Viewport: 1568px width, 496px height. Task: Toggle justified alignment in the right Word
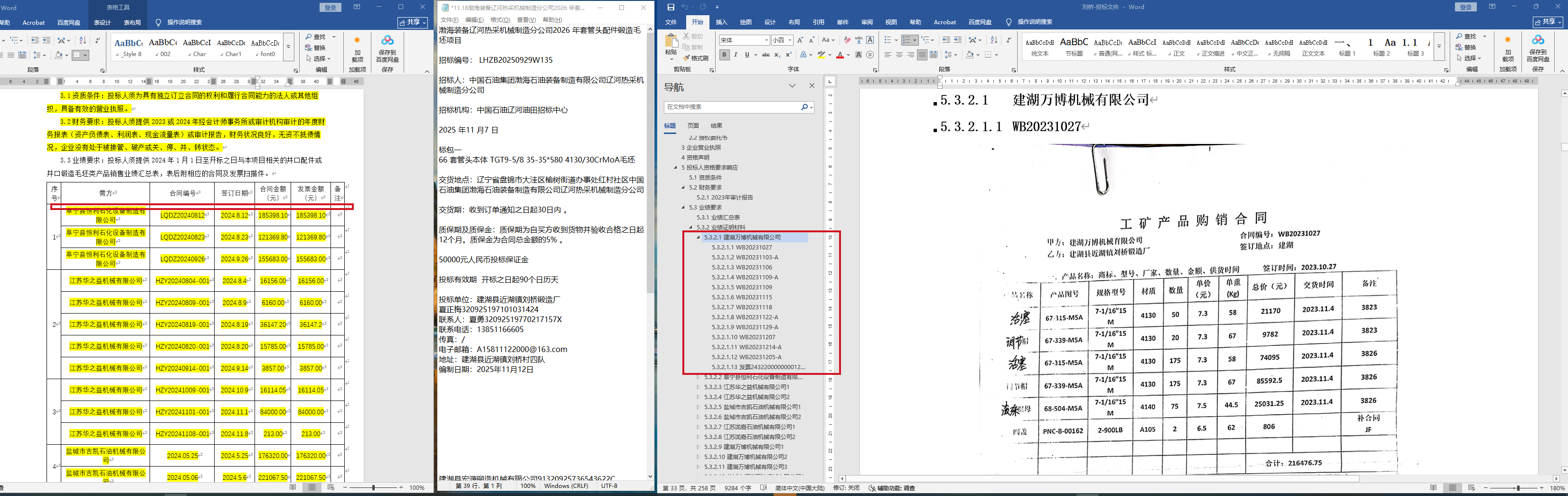(x=922, y=55)
